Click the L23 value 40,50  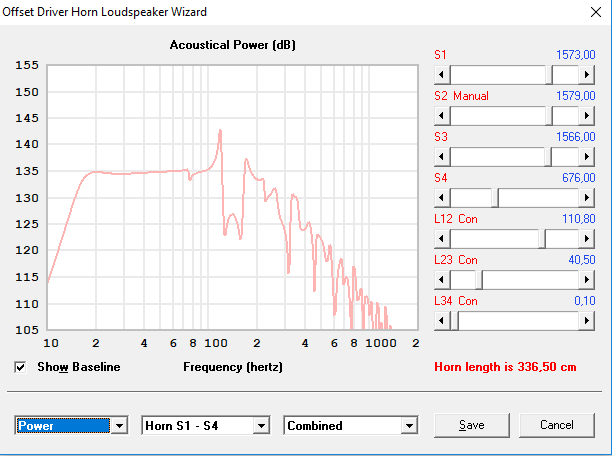click(x=582, y=260)
